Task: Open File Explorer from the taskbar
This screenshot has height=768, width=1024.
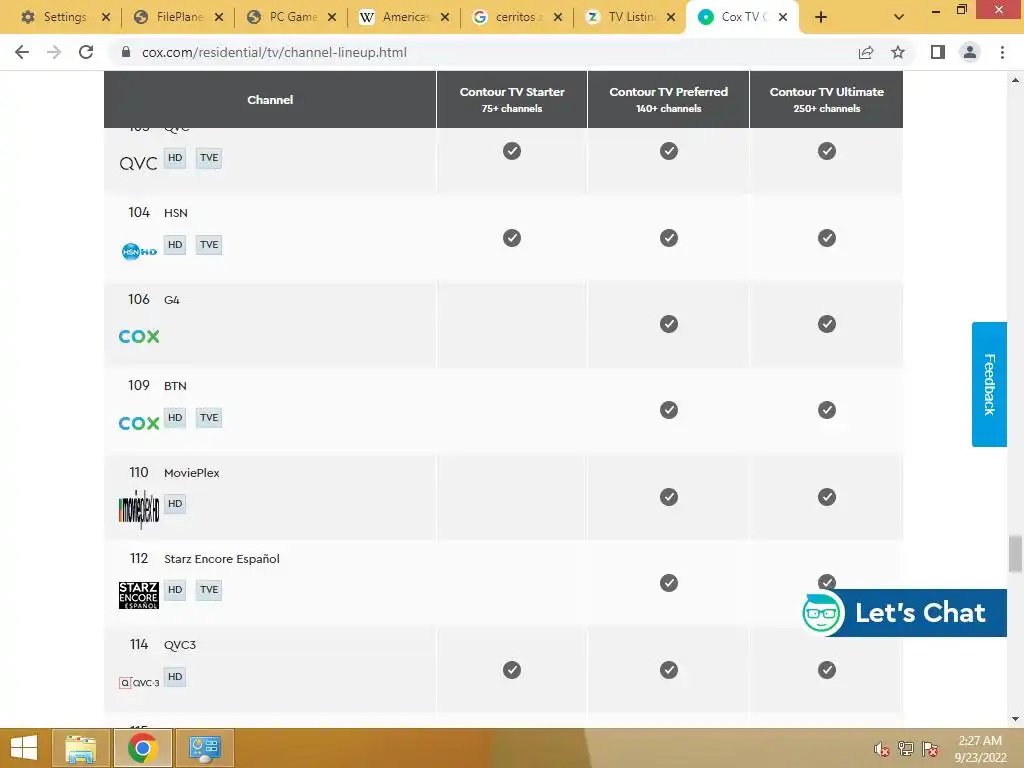Action: pyautogui.click(x=80, y=748)
